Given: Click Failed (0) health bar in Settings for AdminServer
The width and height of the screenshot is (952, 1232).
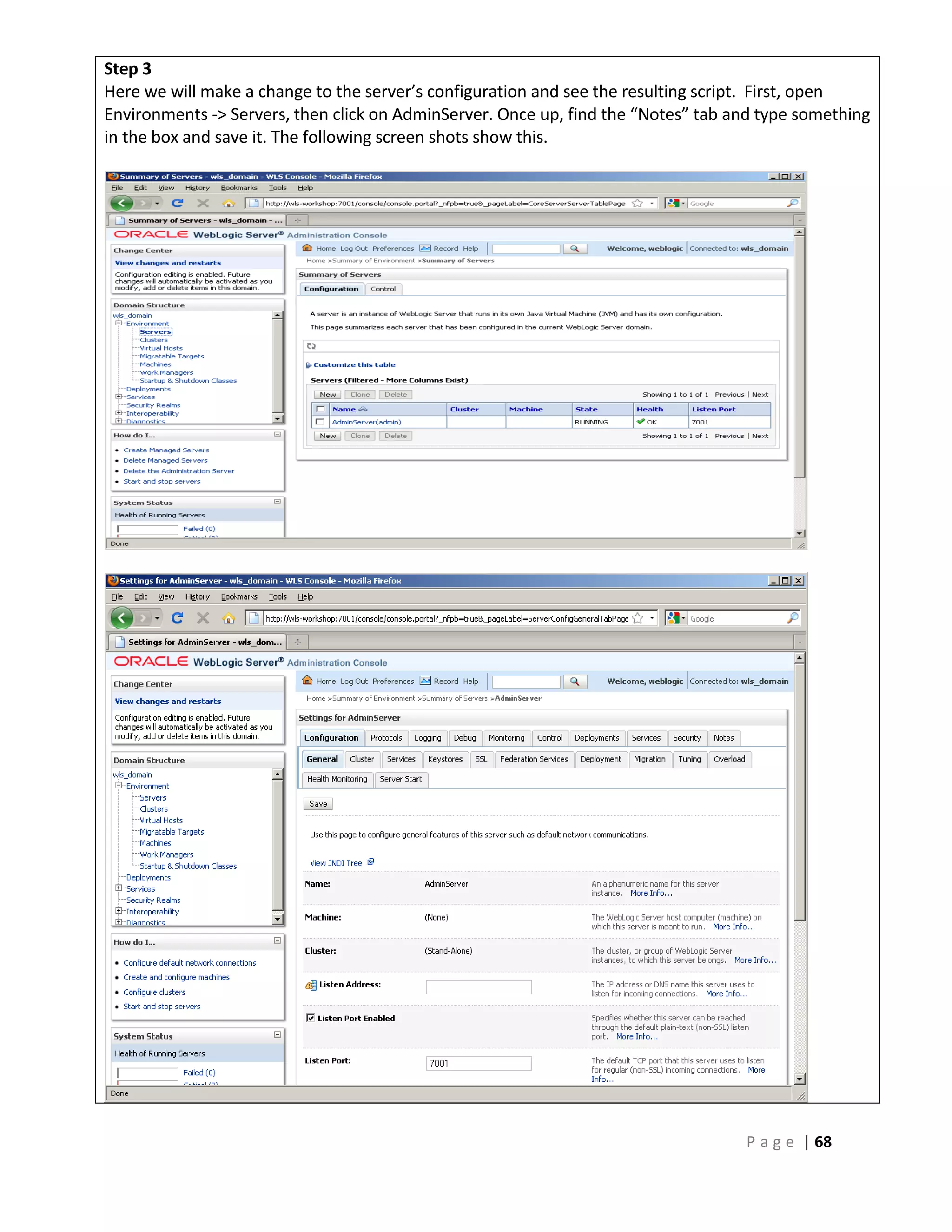Looking at the screenshot, I should (147, 1073).
